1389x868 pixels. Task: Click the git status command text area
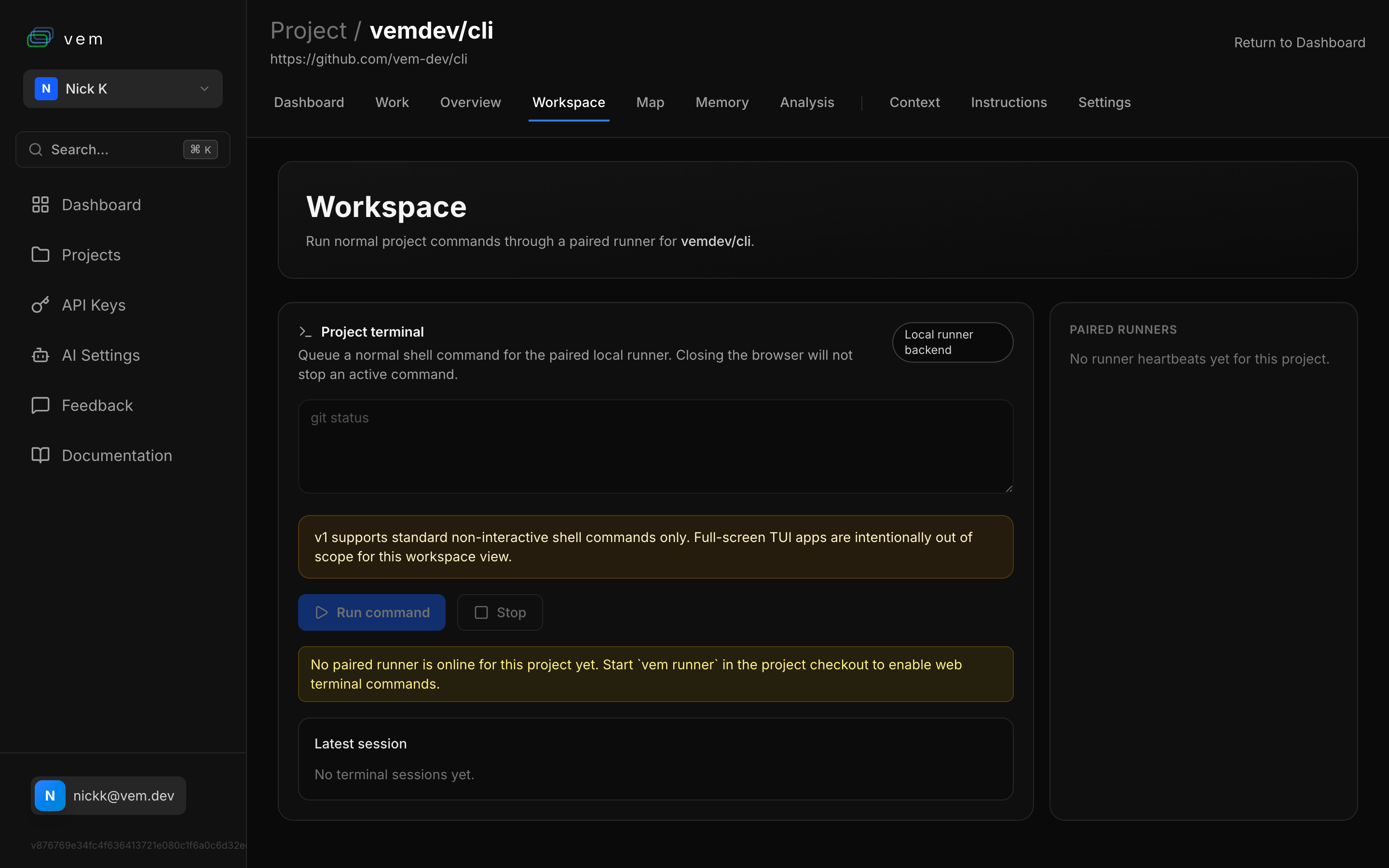click(x=655, y=447)
